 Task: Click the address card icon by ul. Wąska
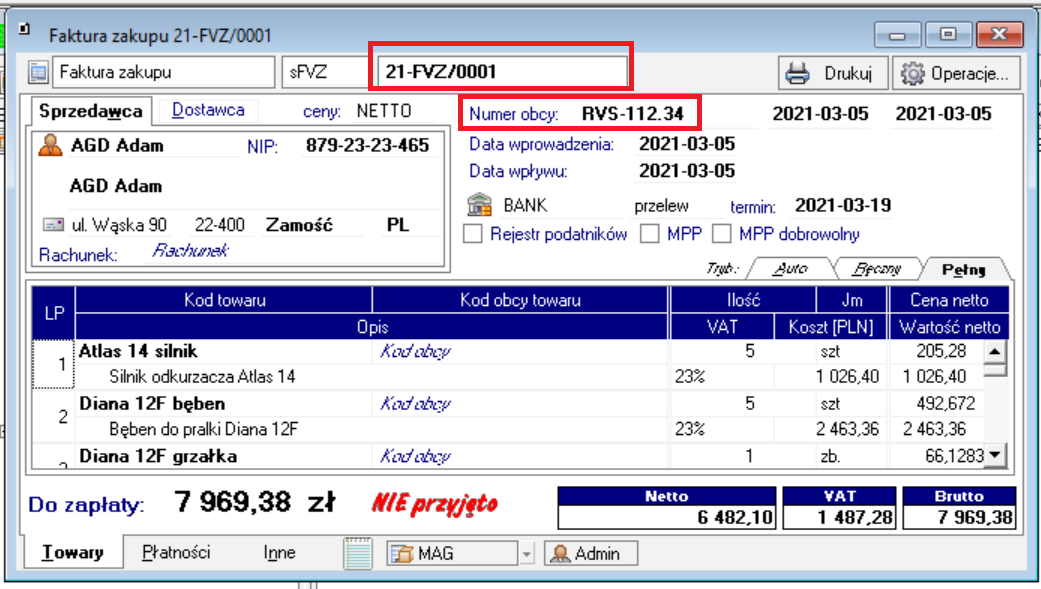tap(53, 225)
